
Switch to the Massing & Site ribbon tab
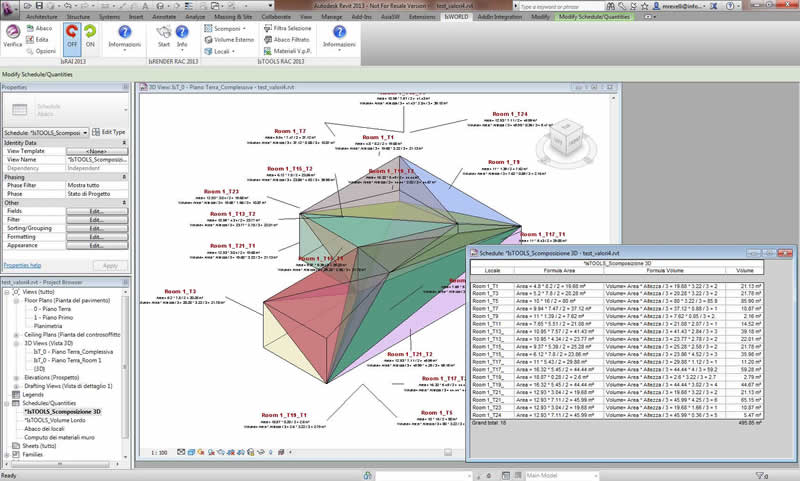pyautogui.click(x=233, y=17)
